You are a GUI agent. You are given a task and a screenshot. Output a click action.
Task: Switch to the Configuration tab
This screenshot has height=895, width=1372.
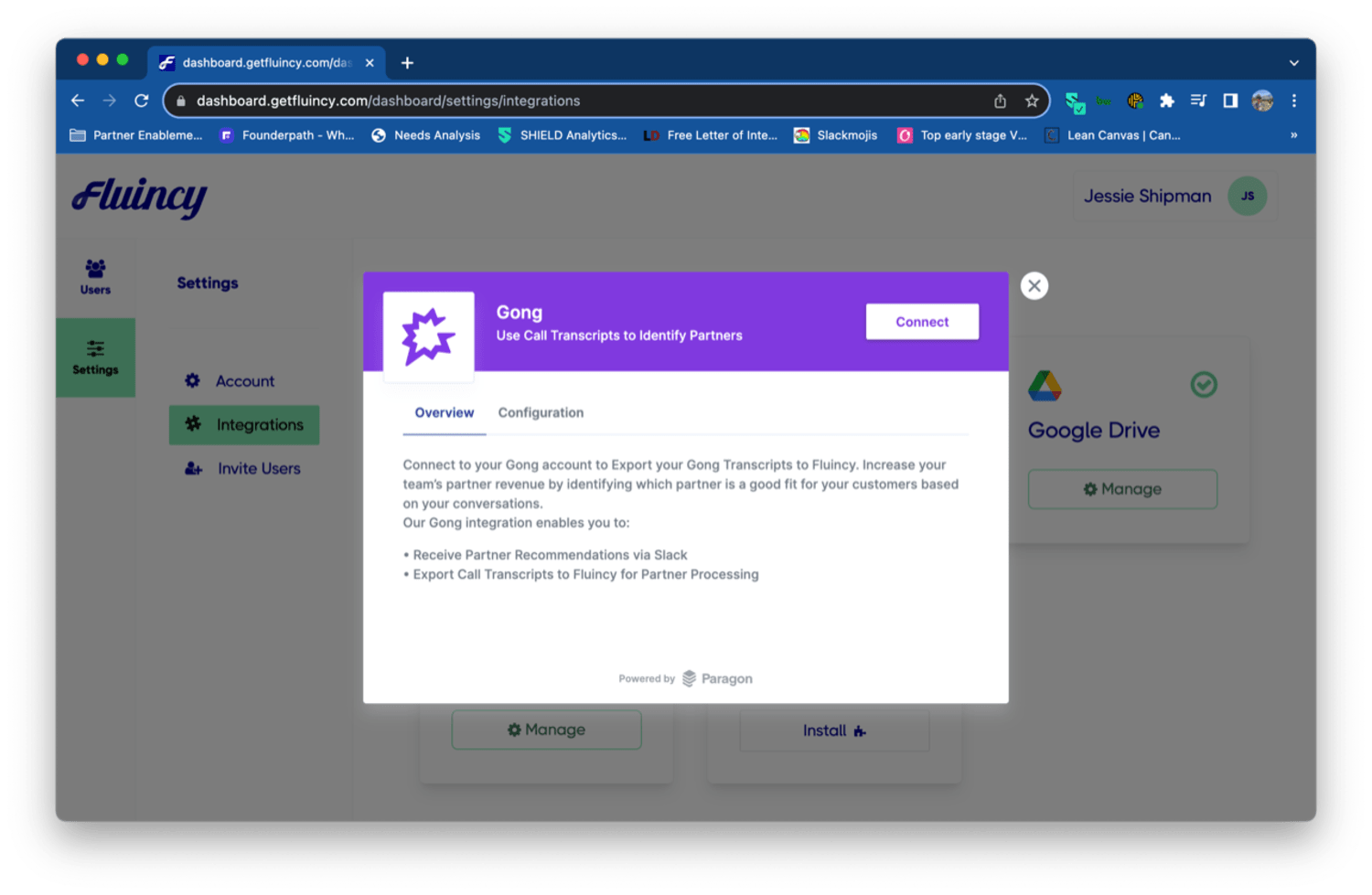click(x=540, y=413)
